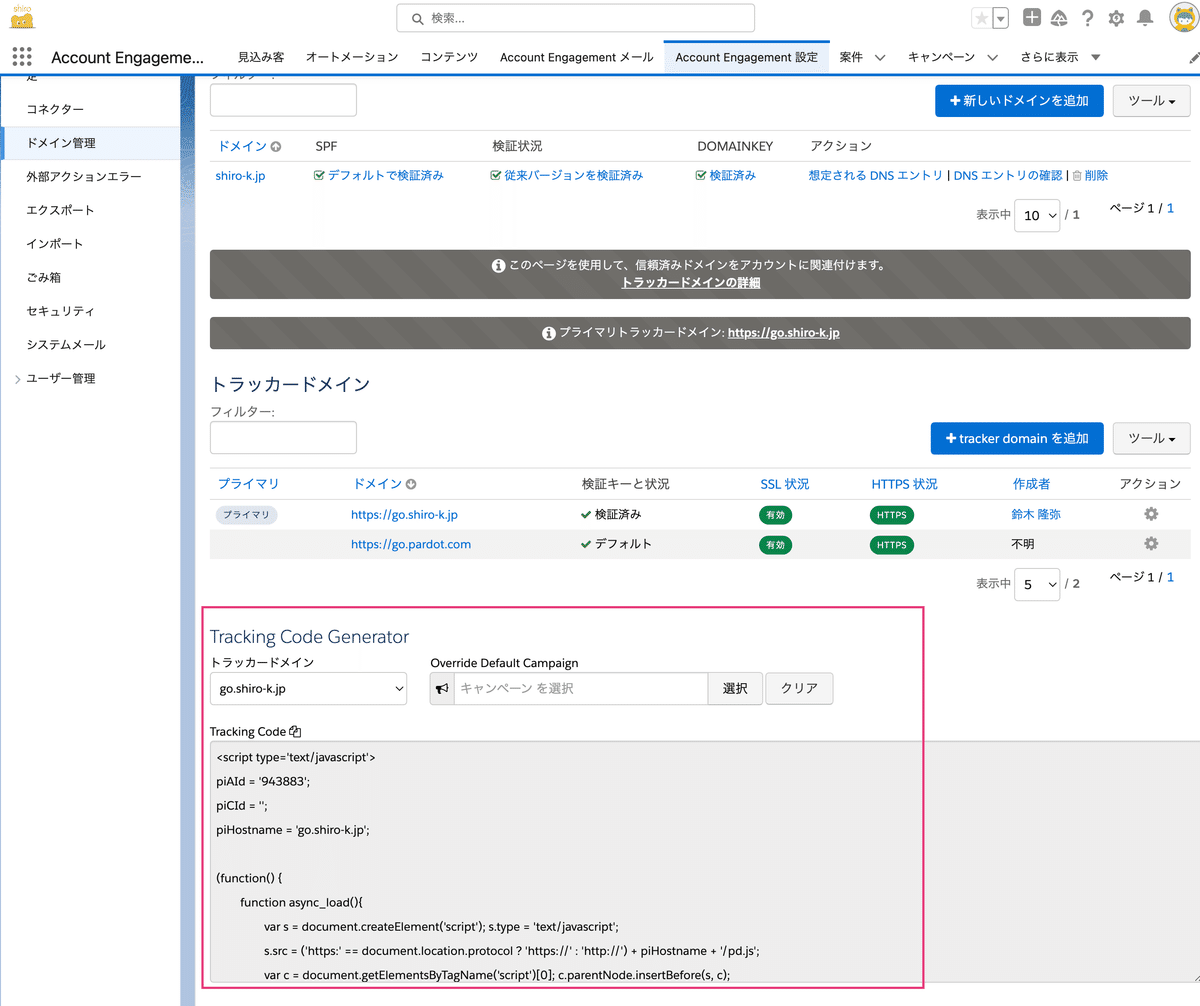This screenshot has width=1200, height=1006.
Task: Click the 選択 campaign button
Action: (735, 689)
